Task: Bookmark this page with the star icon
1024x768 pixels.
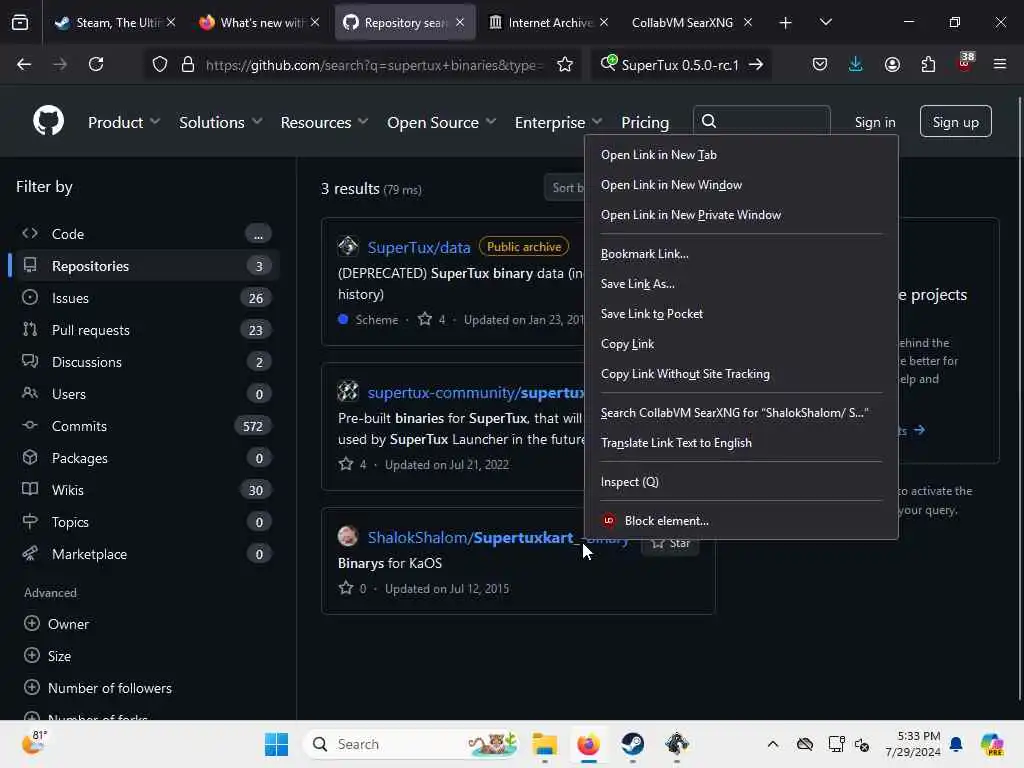Action: (x=565, y=64)
